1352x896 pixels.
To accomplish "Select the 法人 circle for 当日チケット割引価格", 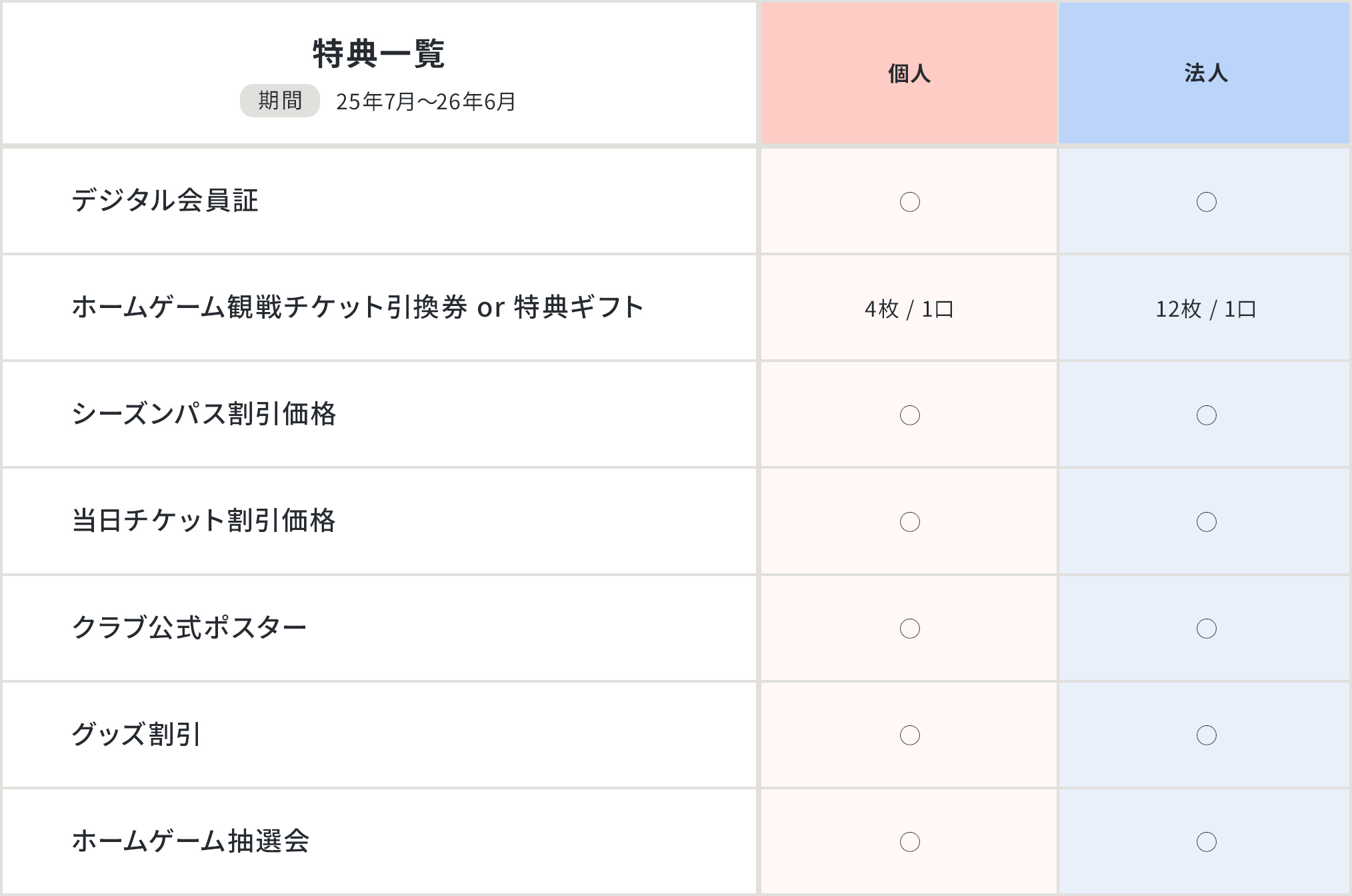I will click(x=1206, y=522).
